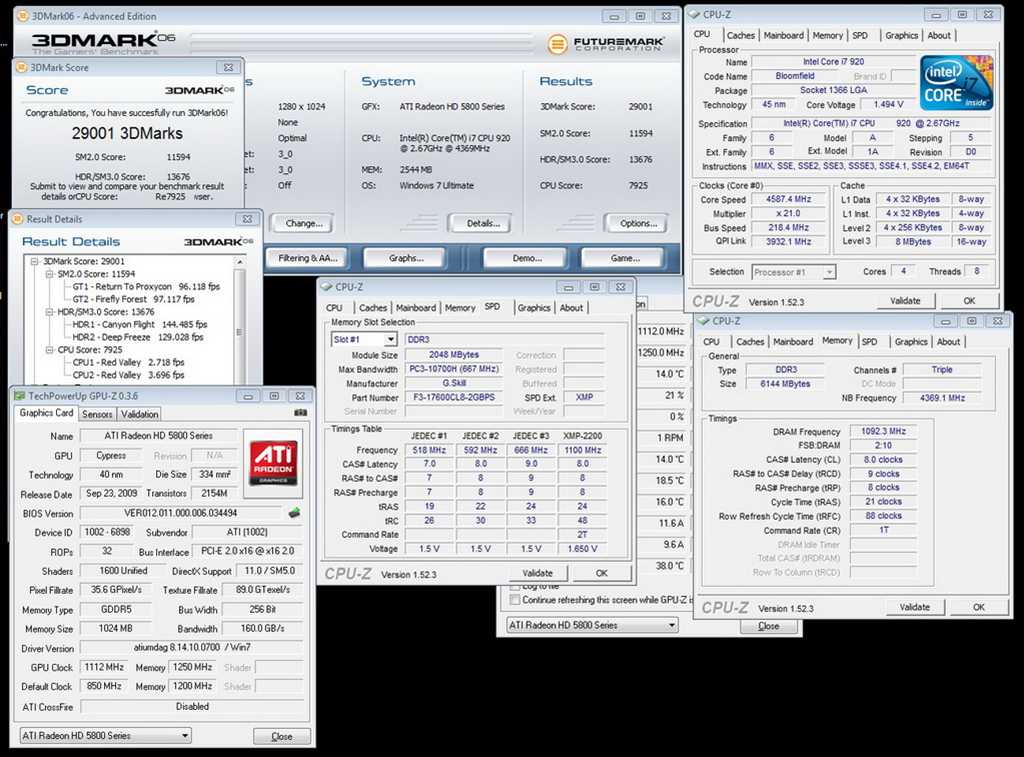Collapse the CPU Score: 7925 node
Image resolution: width=1024 pixels, height=757 pixels.
pos(49,350)
